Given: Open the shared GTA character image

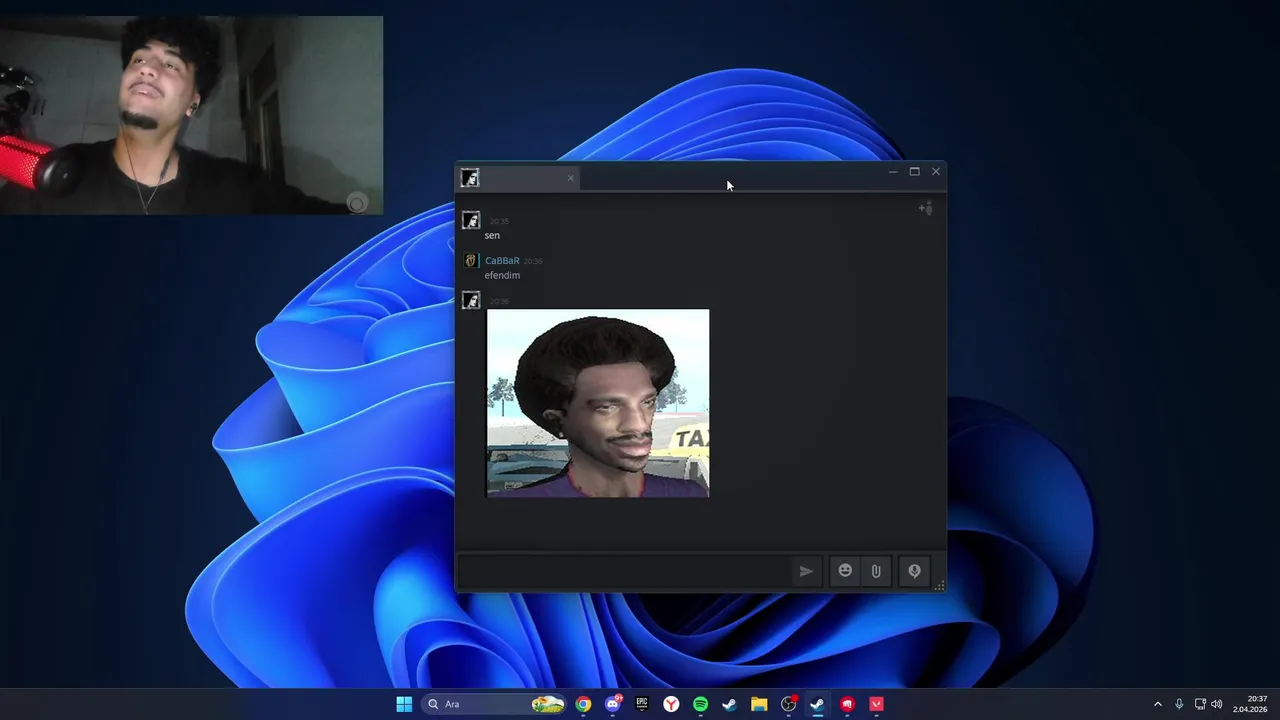Looking at the screenshot, I should tap(598, 403).
